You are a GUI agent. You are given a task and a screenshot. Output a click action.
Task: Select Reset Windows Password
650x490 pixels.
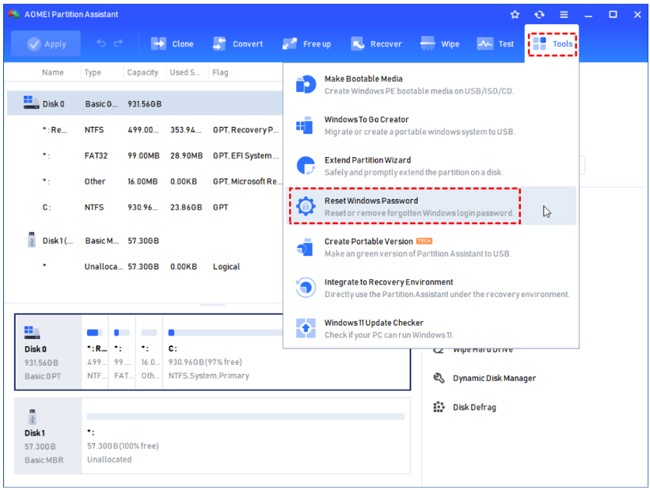(x=431, y=206)
